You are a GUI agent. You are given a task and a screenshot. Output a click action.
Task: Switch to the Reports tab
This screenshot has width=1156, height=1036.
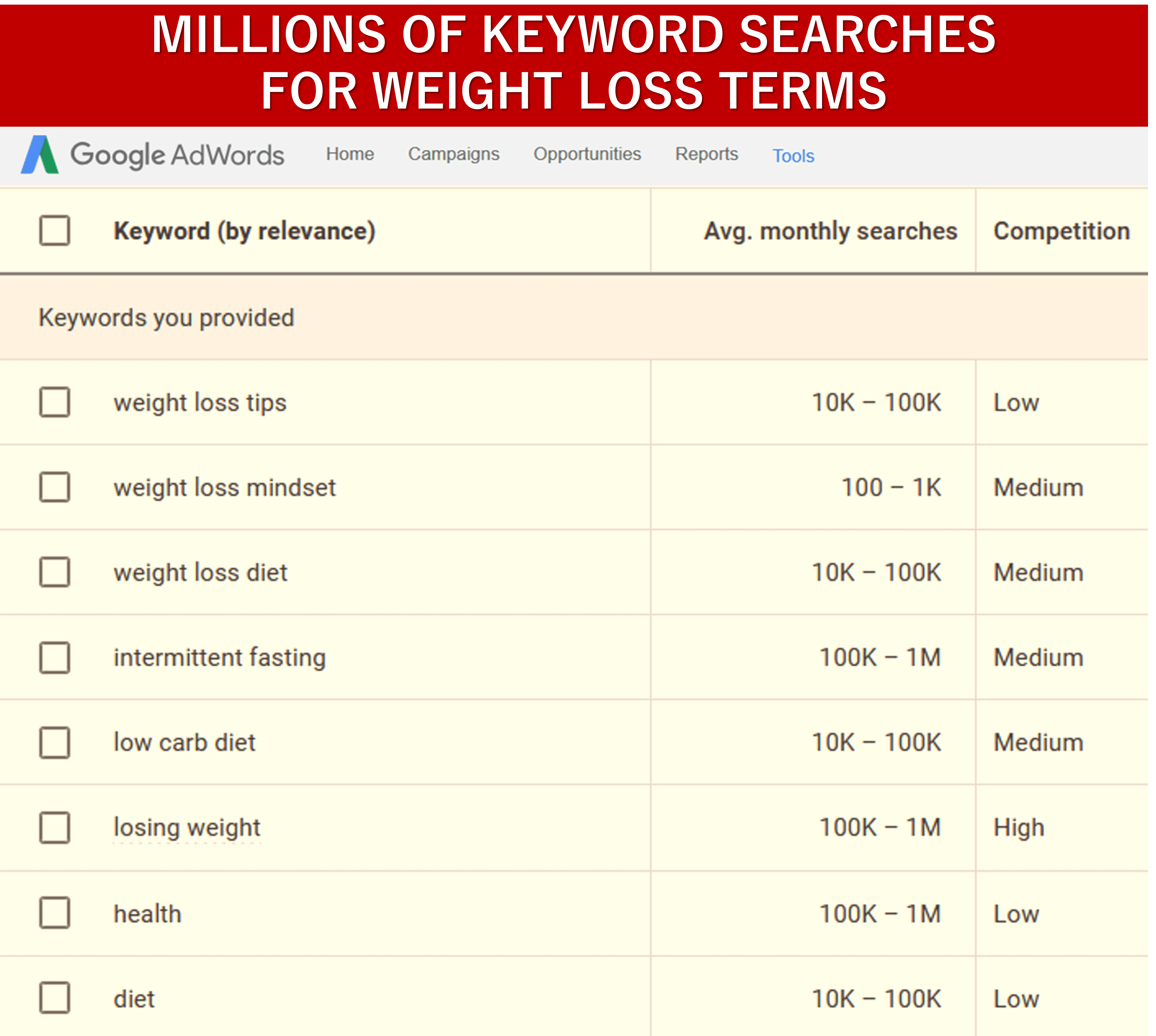(706, 154)
